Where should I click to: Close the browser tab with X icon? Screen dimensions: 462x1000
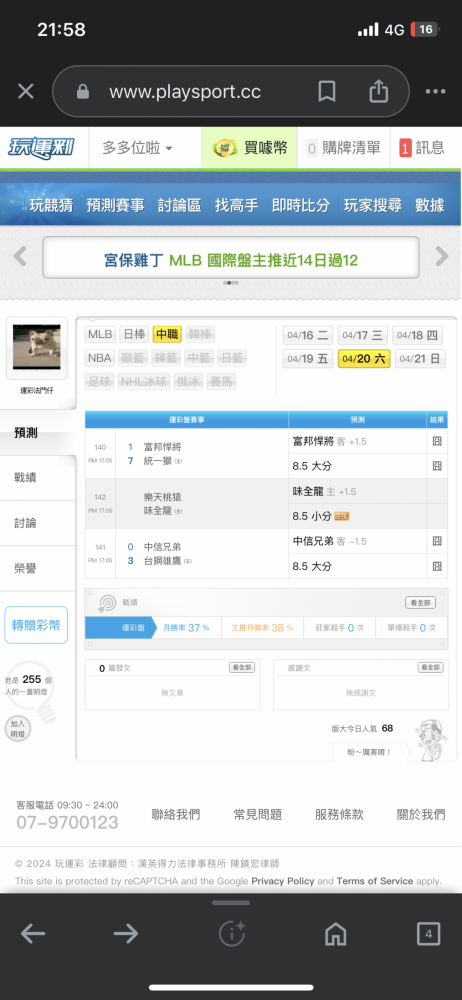click(26, 91)
